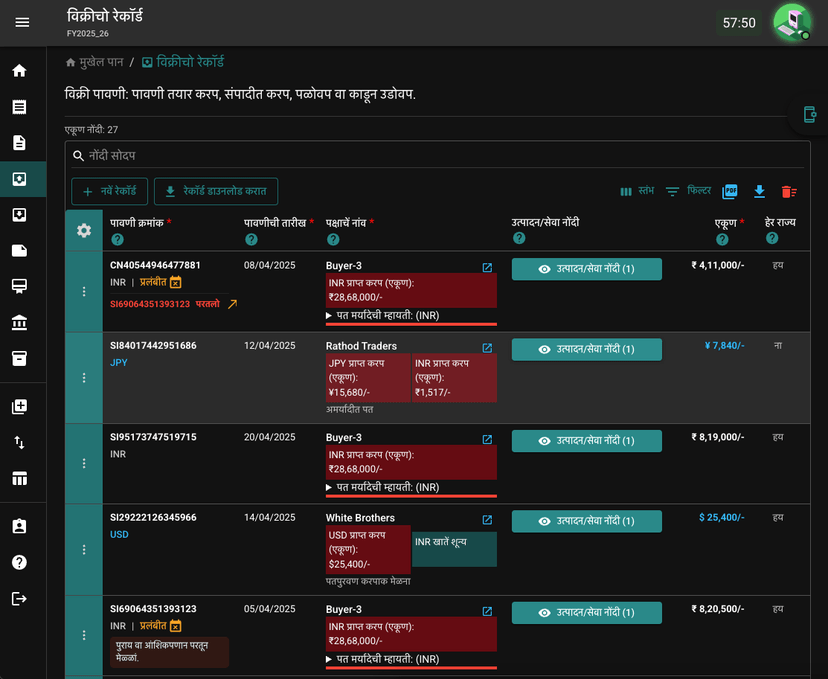
Task: Open the bank icon in the sidebar
Action: point(20,322)
